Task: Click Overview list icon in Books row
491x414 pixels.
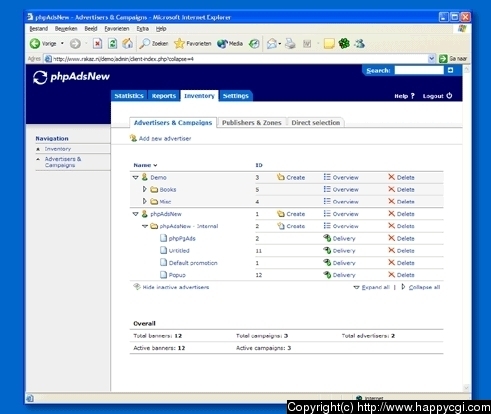Action: [327, 189]
